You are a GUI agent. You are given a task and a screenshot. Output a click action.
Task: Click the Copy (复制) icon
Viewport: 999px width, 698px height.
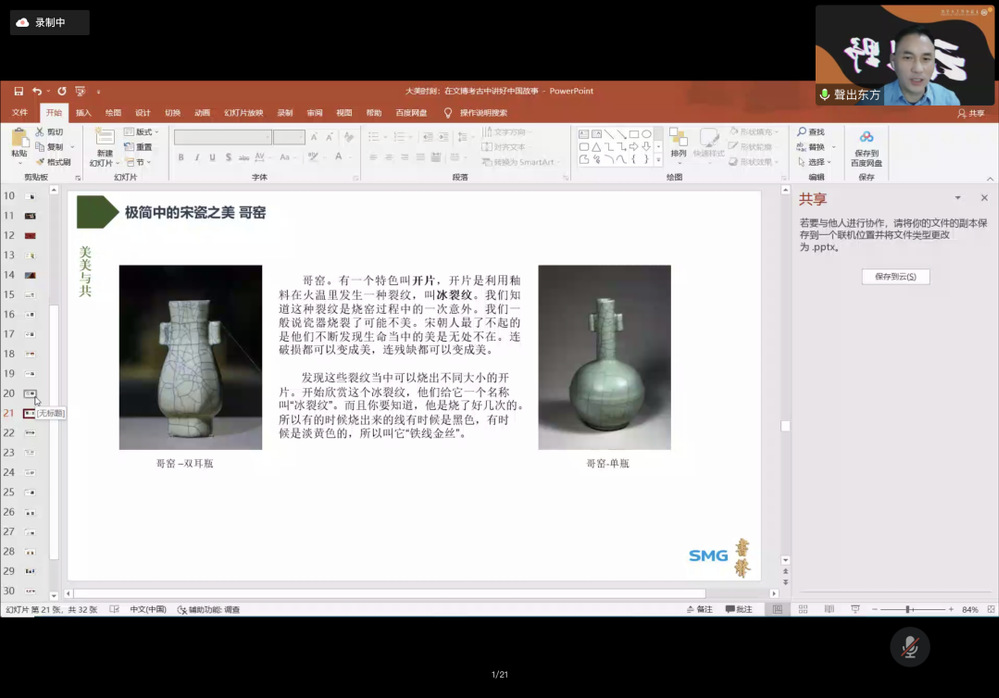[40, 146]
